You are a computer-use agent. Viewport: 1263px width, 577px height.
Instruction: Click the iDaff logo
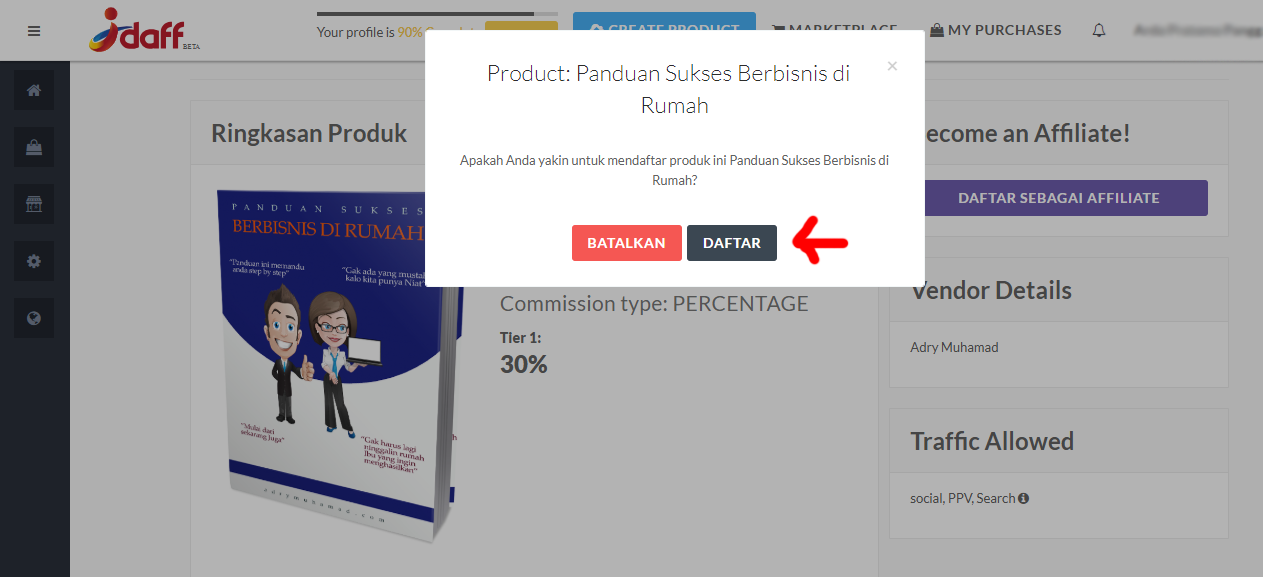click(x=137, y=30)
